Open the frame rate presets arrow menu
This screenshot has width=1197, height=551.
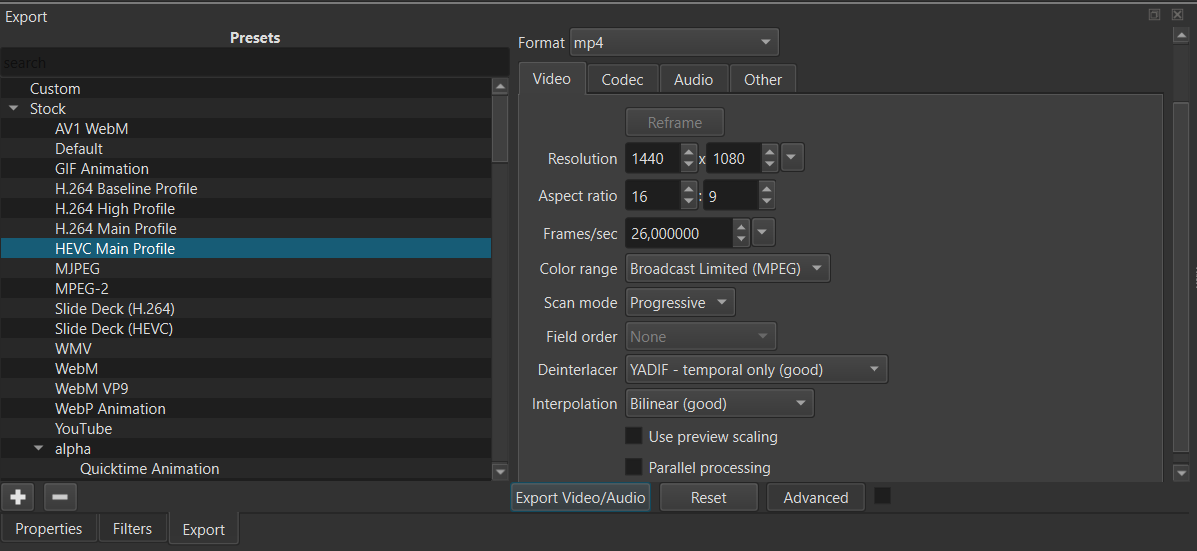tap(763, 234)
